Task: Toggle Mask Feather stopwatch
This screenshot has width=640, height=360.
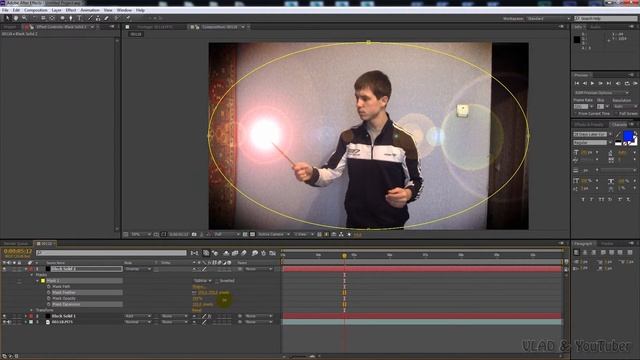Action: [x=49, y=293]
